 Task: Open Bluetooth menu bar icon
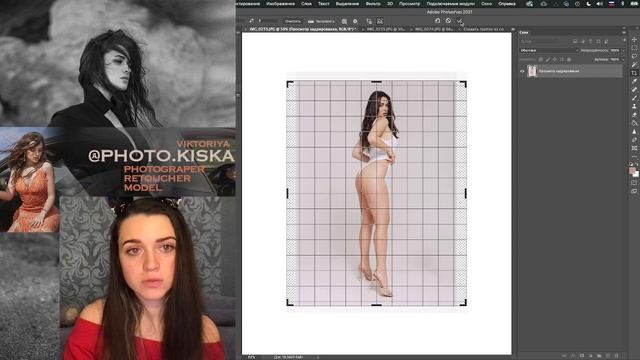tap(622, 4)
